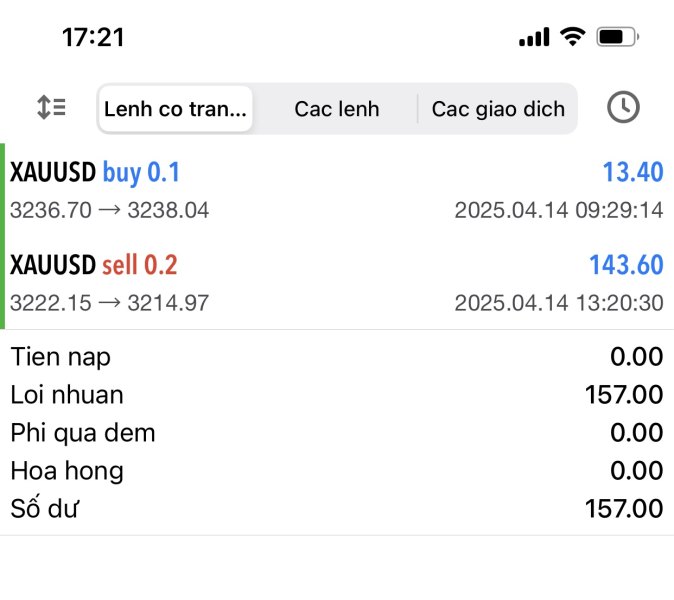Viewport: 674px width, 600px height.
Task: Tap the 'Tien nap' deposit row
Action: pos(337,357)
